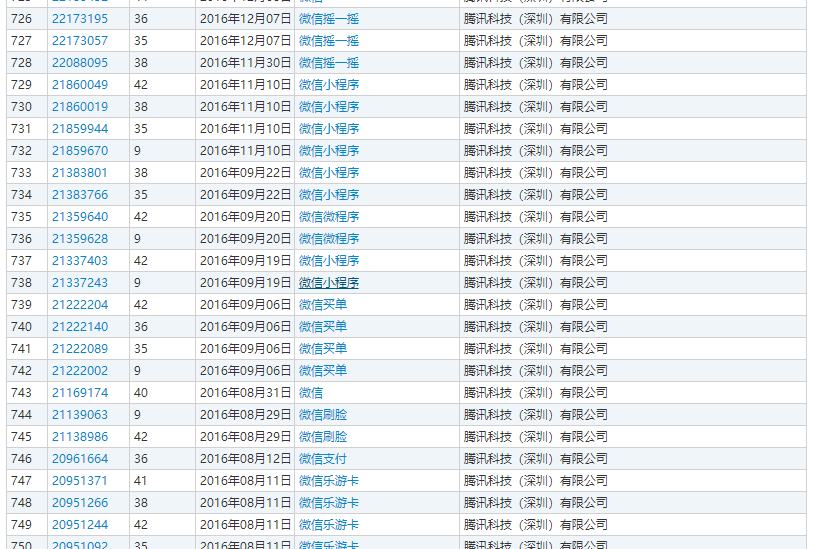The height and width of the screenshot is (549, 815).
Task: Open 微信买单 trademark link in row 740
Action: pyautogui.click(x=323, y=327)
